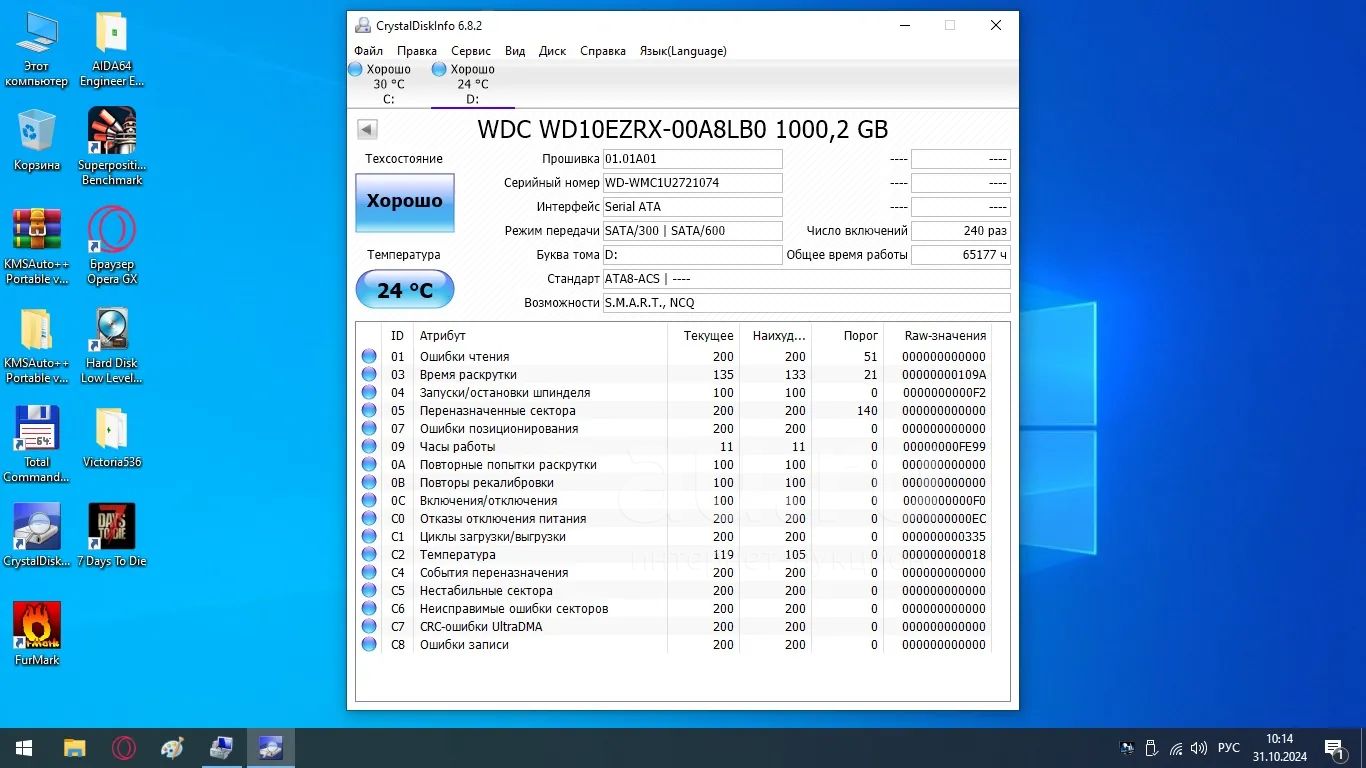Click the Raw-значения column header
Viewport: 1366px width, 768px height.
pyautogui.click(x=945, y=336)
